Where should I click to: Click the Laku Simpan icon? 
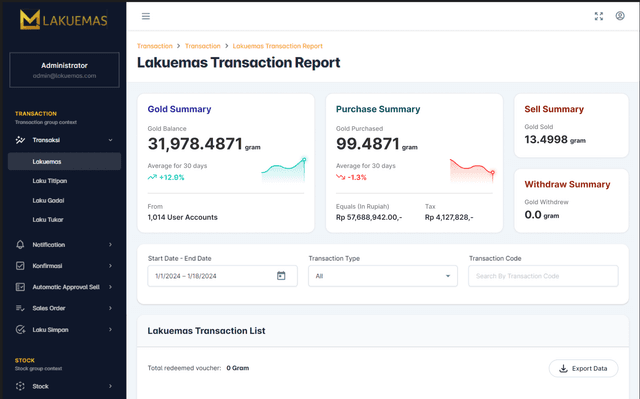(20, 330)
